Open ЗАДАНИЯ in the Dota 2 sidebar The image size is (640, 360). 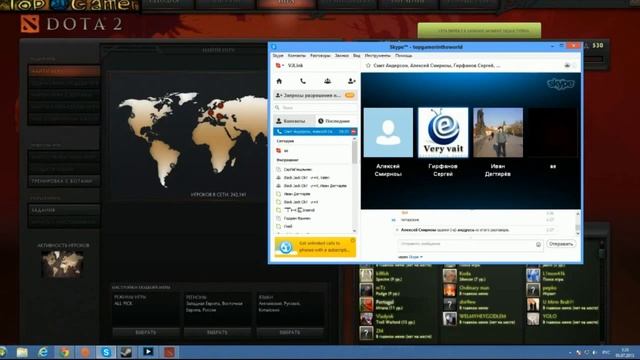click(64, 210)
